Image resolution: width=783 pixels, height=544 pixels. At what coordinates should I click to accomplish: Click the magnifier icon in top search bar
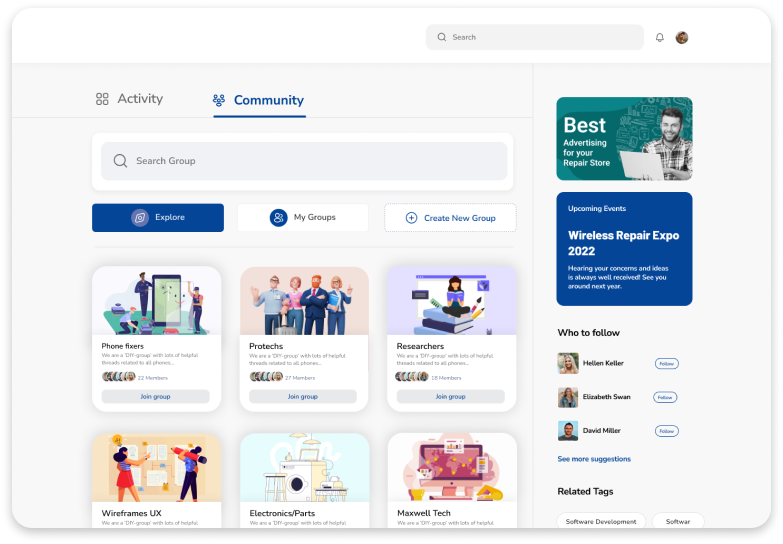coord(442,38)
